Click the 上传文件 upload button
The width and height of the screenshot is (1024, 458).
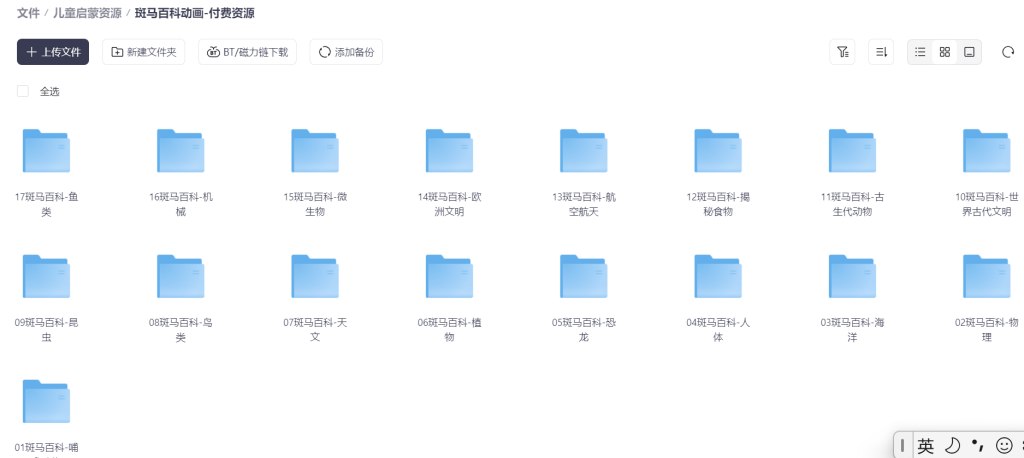(x=53, y=52)
